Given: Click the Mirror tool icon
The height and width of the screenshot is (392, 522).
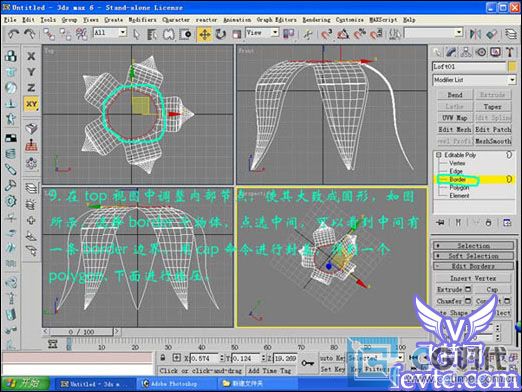Looking at the screenshot, I should click(475, 34).
